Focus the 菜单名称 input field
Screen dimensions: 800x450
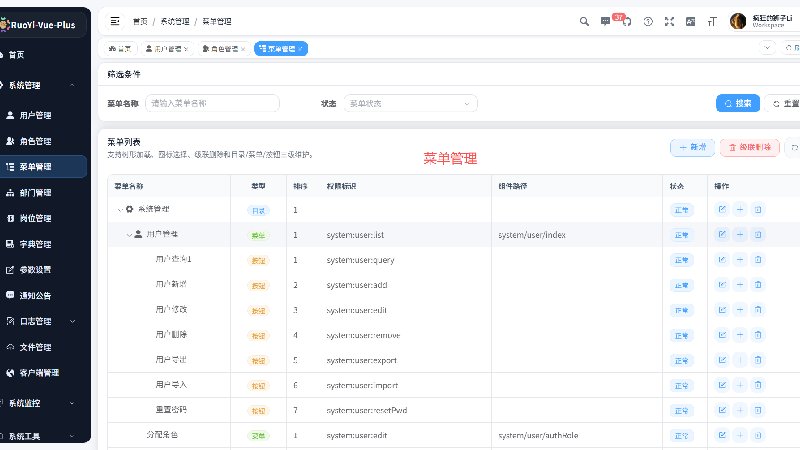212,103
